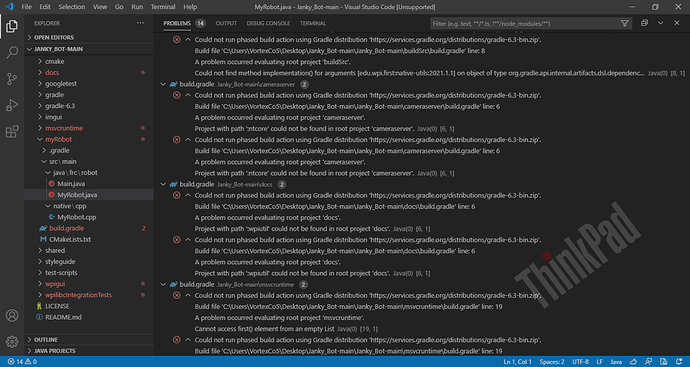The height and width of the screenshot is (367, 690).
Task: Click the cloud icon in status bar
Action: [633, 362]
